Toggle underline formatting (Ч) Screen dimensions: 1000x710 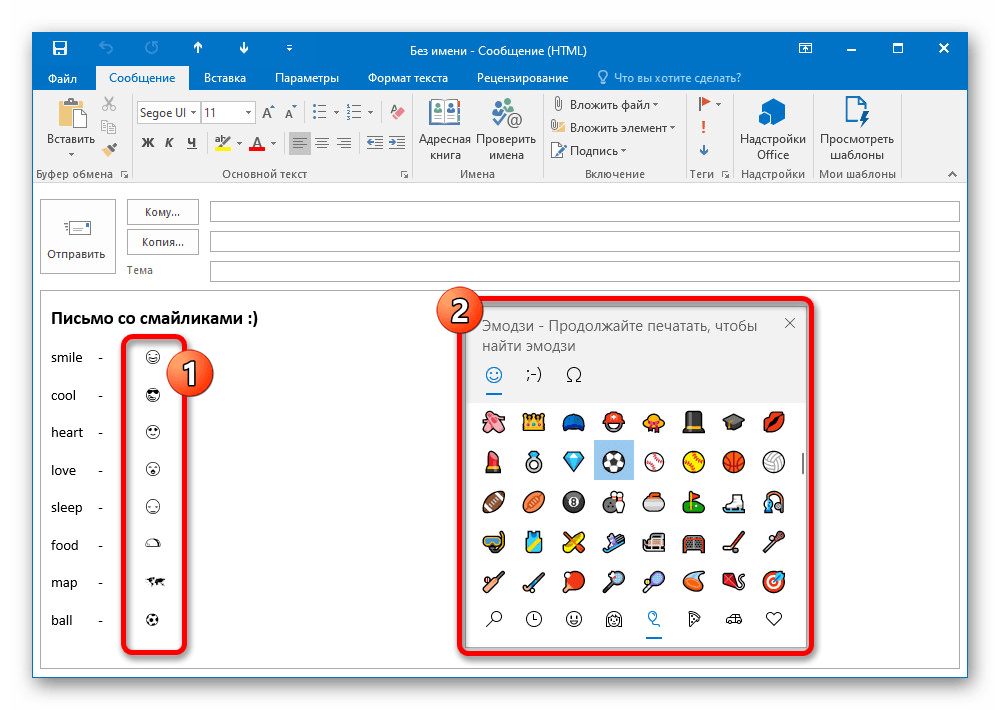[x=190, y=143]
